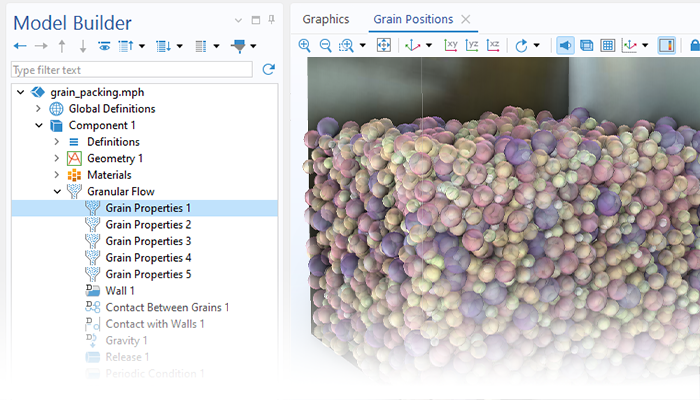Expand the Global Definitions node
The height and width of the screenshot is (400, 700).
click(x=38, y=109)
